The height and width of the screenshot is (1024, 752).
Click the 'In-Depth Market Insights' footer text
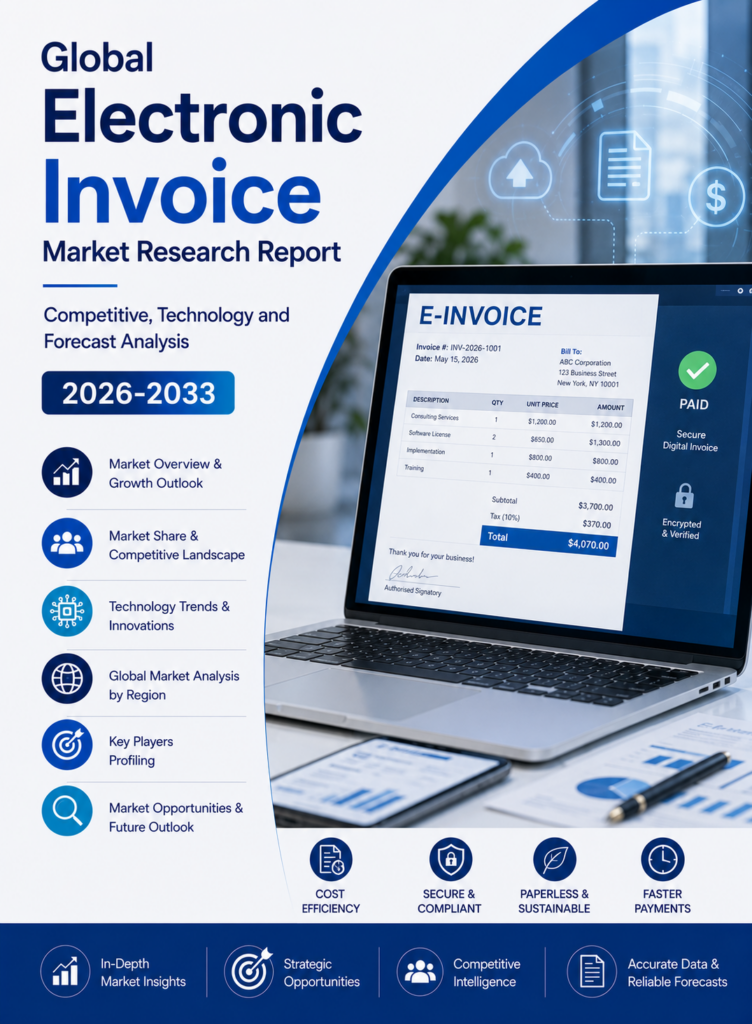click(143, 972)
